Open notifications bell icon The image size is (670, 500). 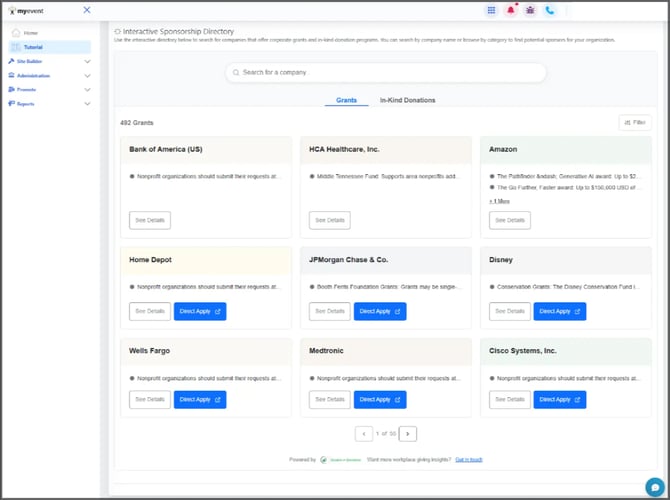coord(511,10)
